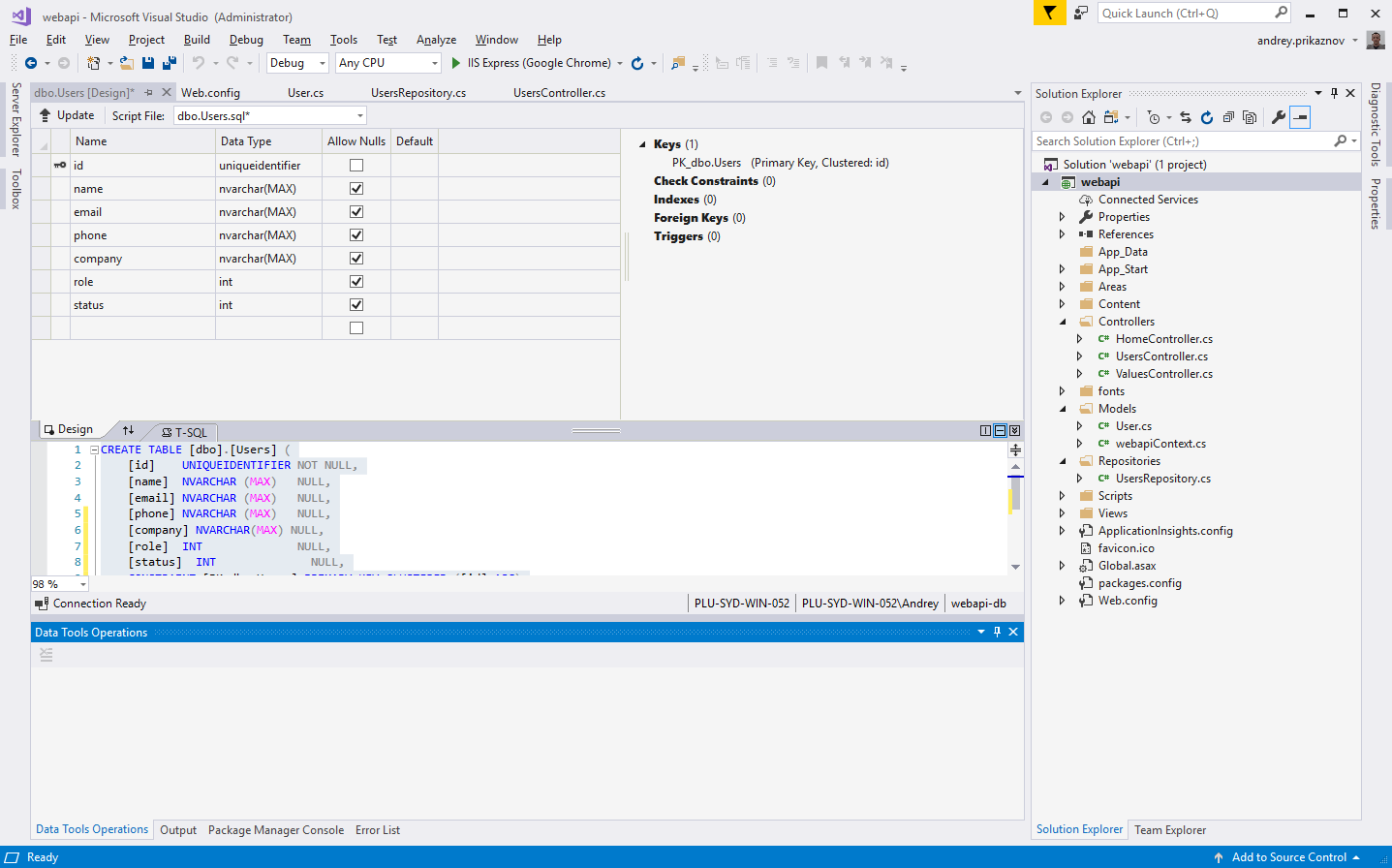Toggle Allow Nulls for phone column
This screenshot has width=1392, height=868.
pyautogui.click(x=356, y=235)
